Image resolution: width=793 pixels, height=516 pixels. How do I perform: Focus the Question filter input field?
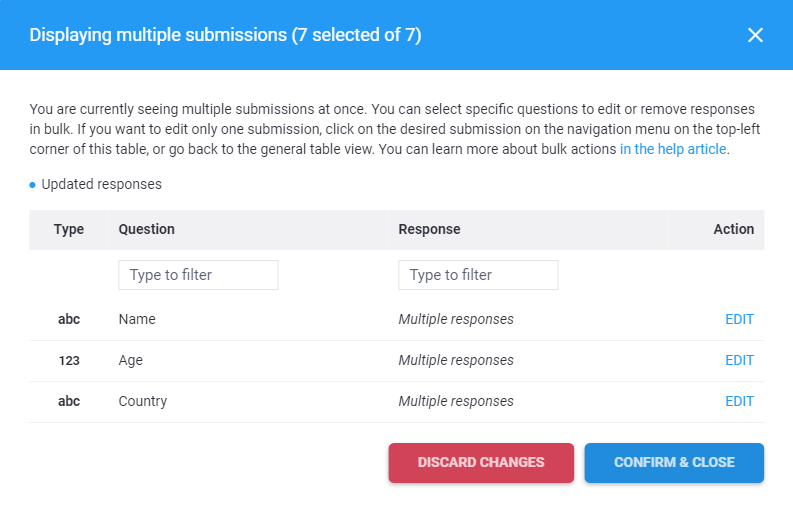click(198, 275)
